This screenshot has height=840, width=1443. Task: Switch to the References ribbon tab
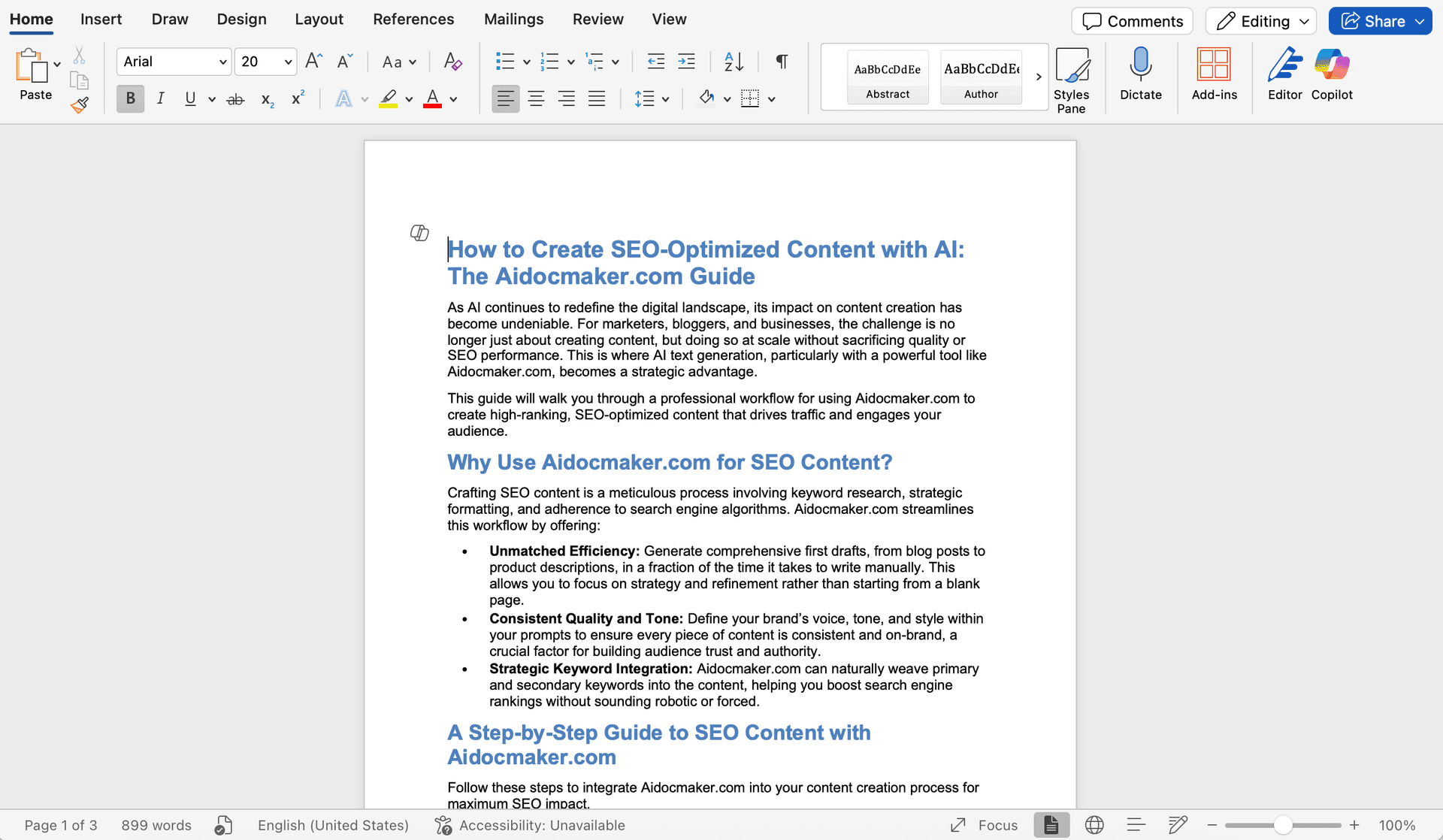click(413, 19)
